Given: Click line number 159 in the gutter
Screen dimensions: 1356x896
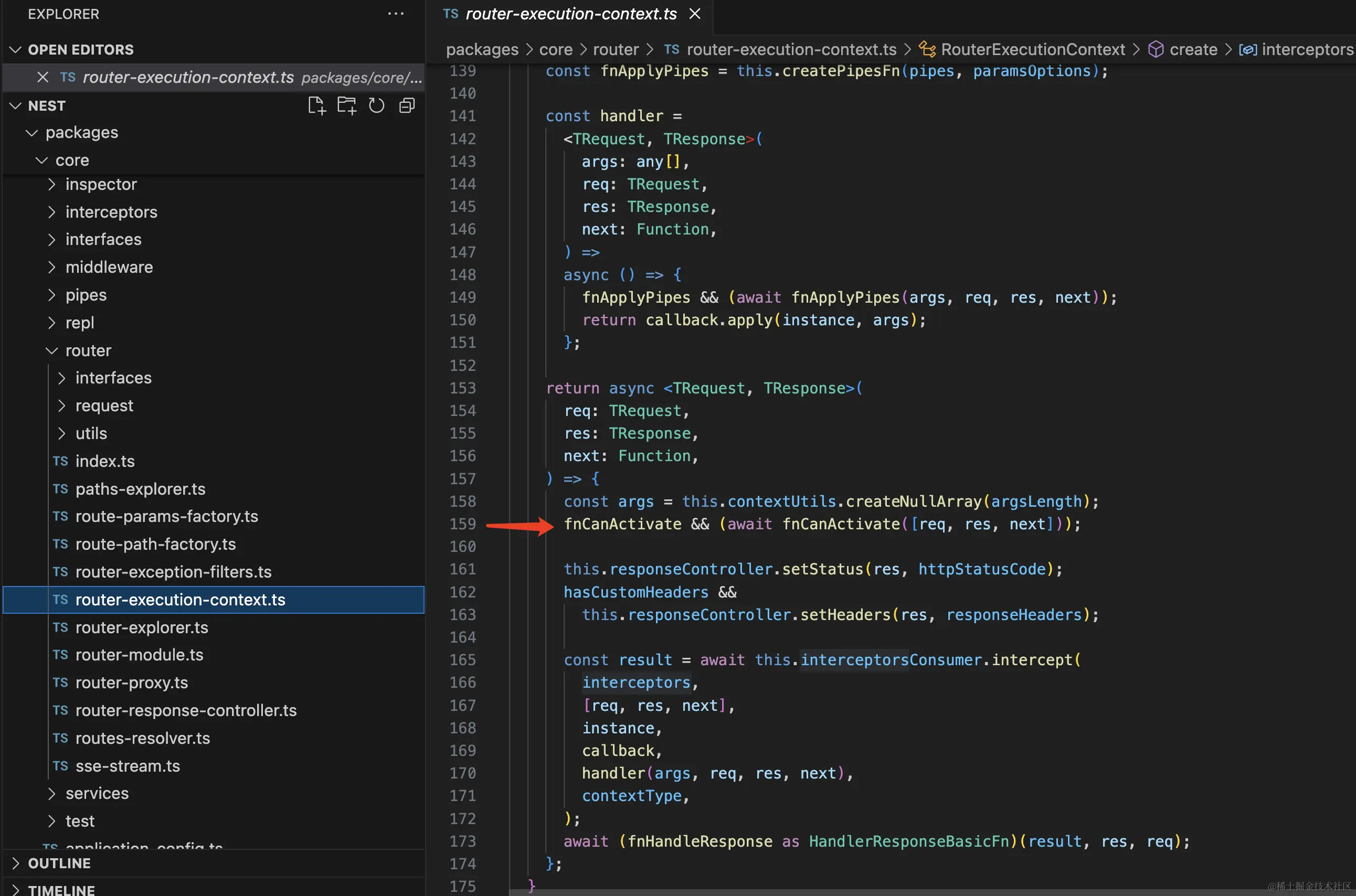Looking at the screenshot, I should (x=462, y=524).
